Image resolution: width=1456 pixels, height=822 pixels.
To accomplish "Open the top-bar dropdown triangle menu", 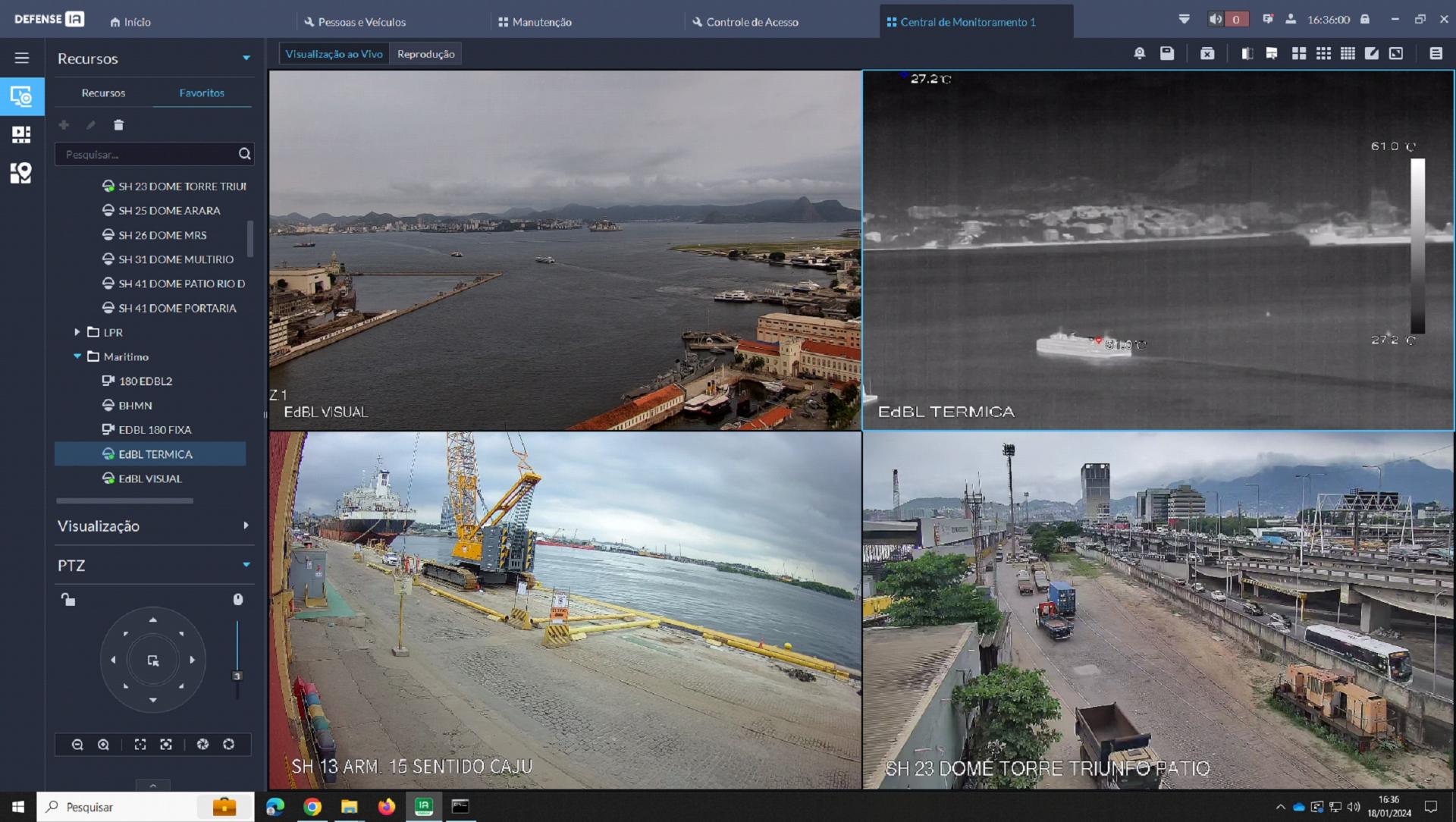I will click(1184, 20).
